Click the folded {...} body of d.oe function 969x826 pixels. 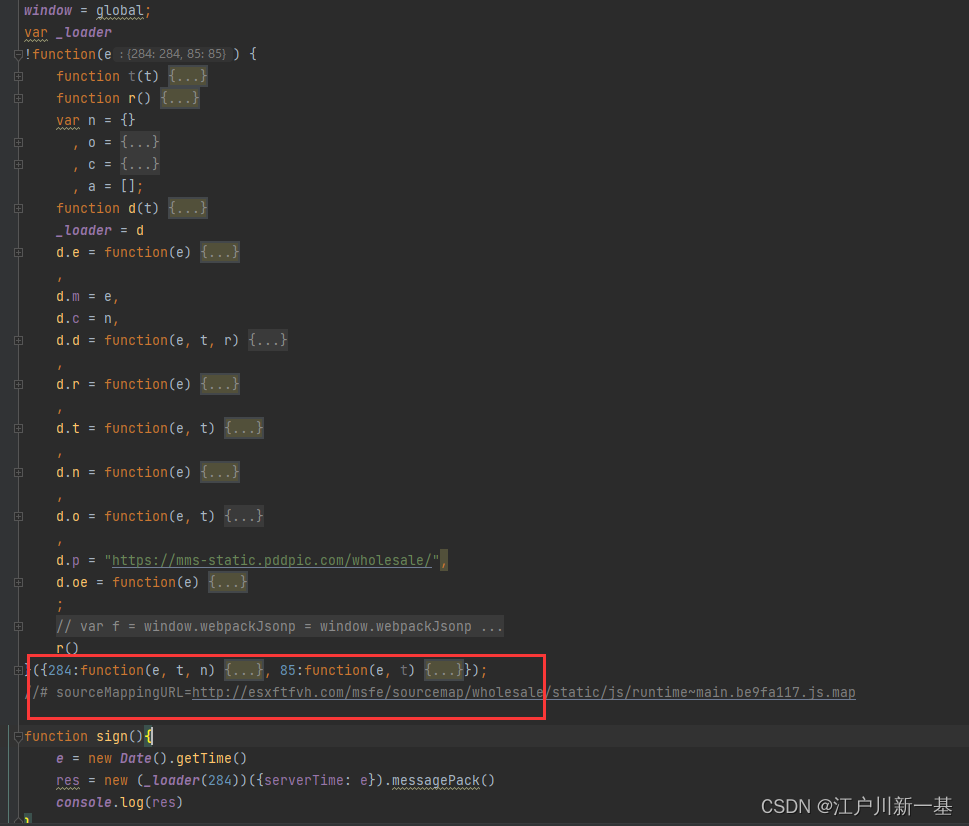[x=228, y=583]
